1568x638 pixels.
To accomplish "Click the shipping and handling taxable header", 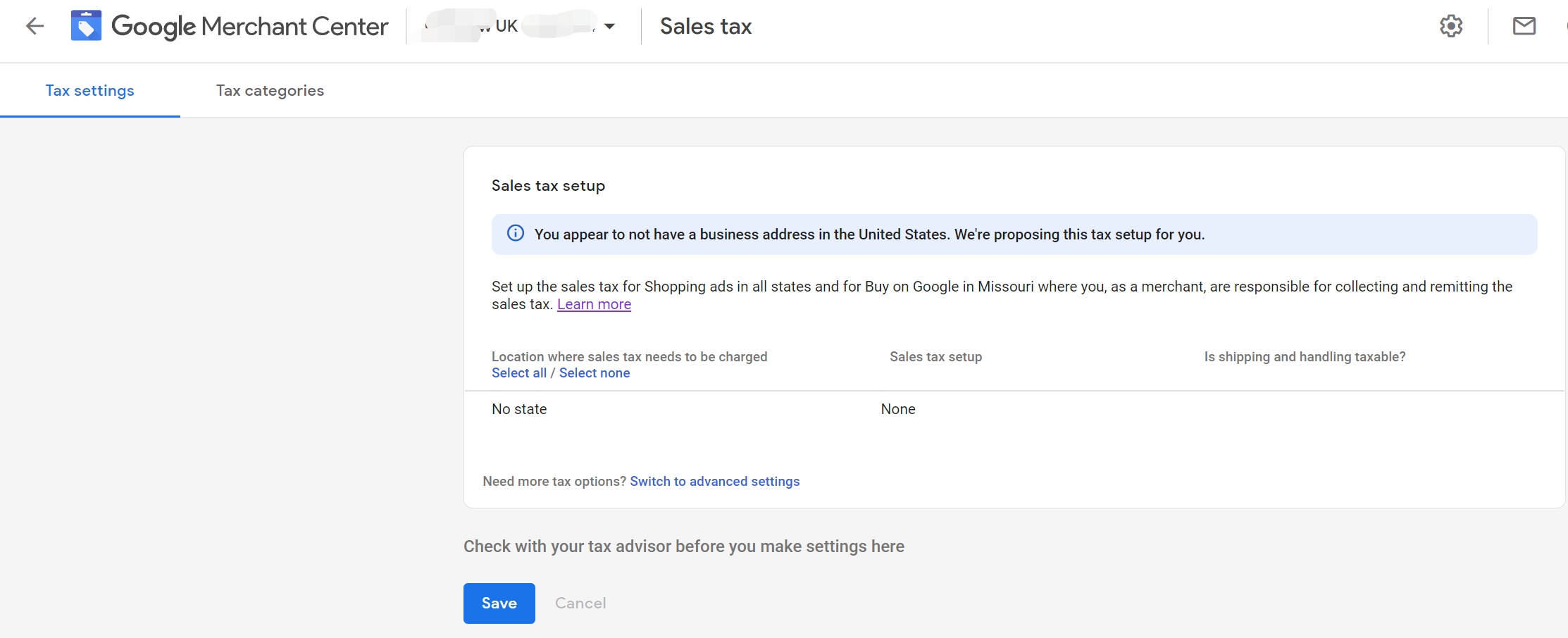I will [1304, 357].
